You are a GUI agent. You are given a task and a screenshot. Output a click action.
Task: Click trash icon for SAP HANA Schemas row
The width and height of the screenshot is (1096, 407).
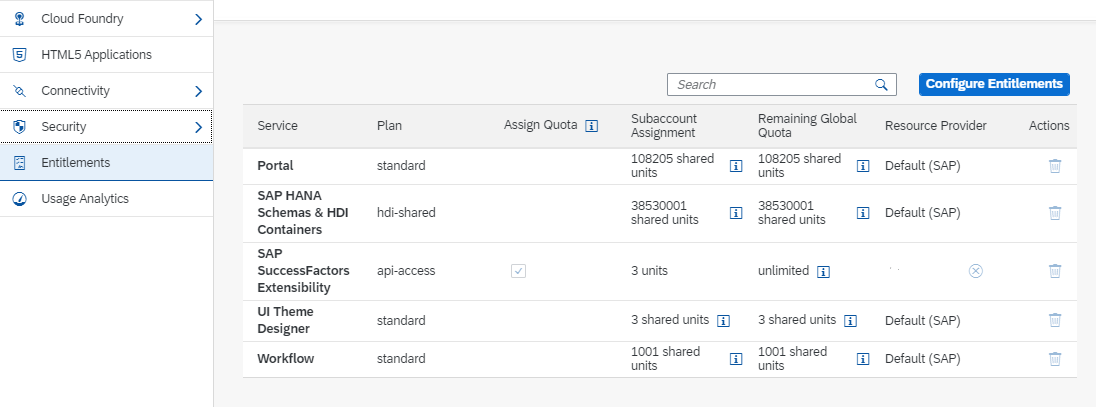[x=1055, y=213]
